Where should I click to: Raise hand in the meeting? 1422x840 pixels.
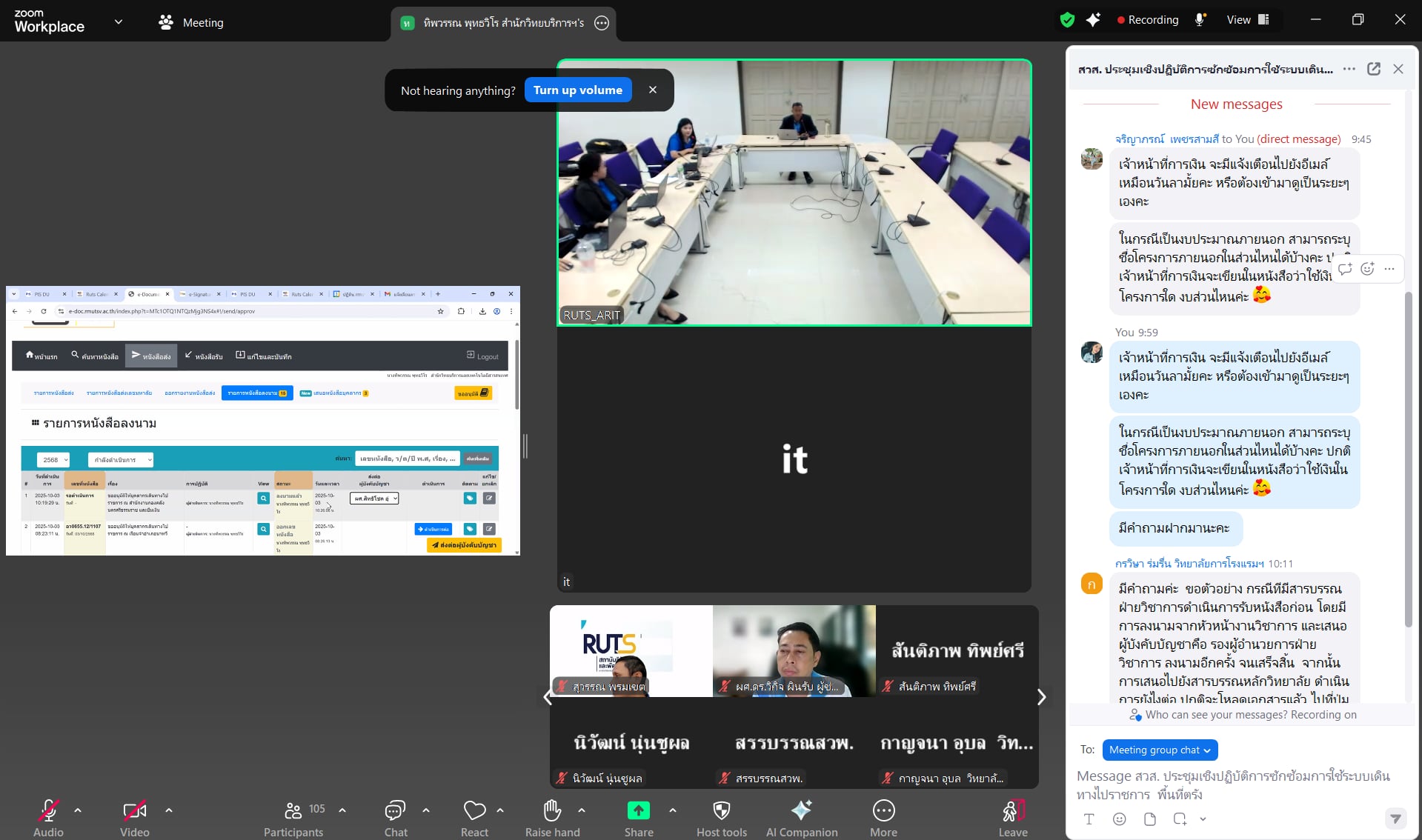pyautogui.click(x=552, y=811)
